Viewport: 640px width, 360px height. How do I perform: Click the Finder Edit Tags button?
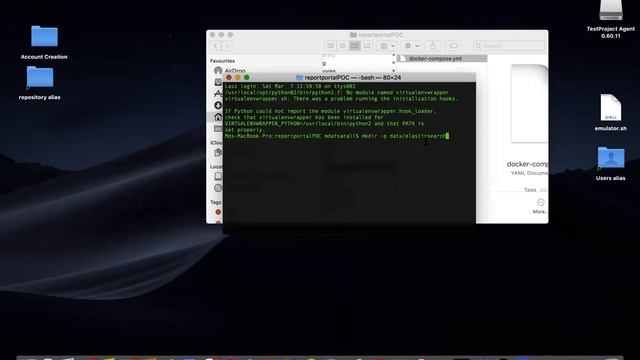click(x=453, y=46)
